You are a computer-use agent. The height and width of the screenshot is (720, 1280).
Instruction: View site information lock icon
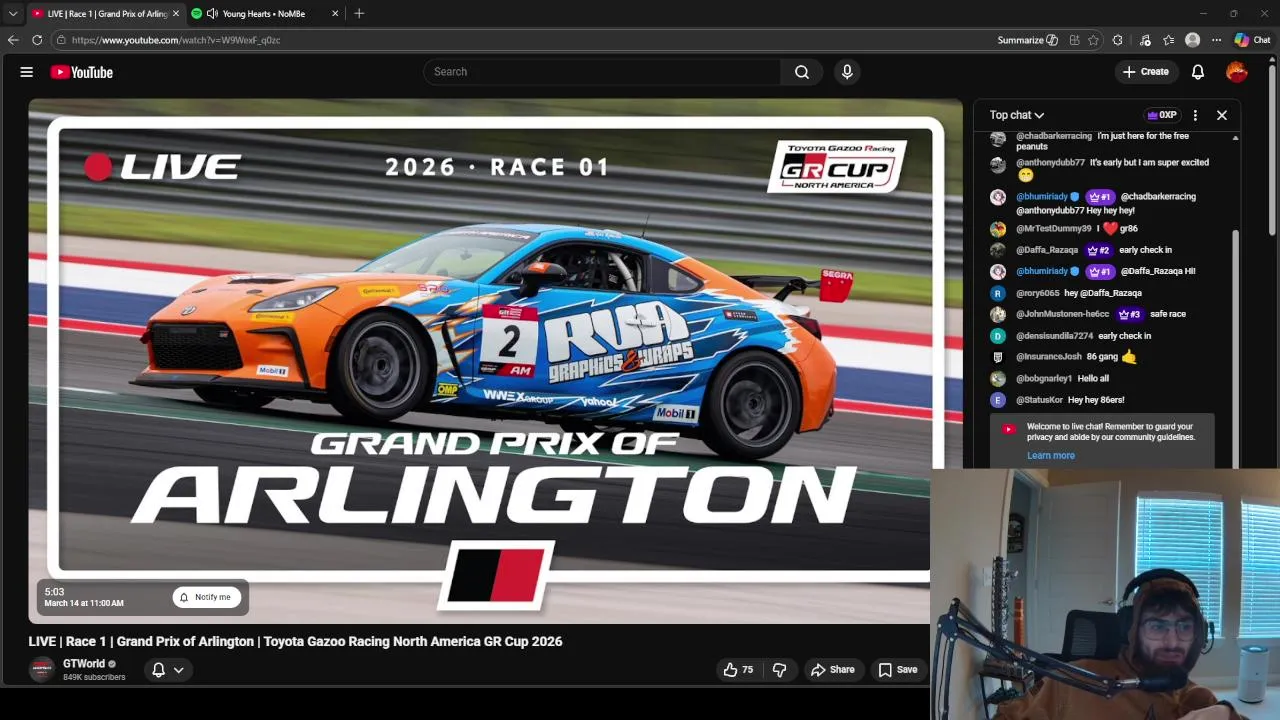click(61, 40)
